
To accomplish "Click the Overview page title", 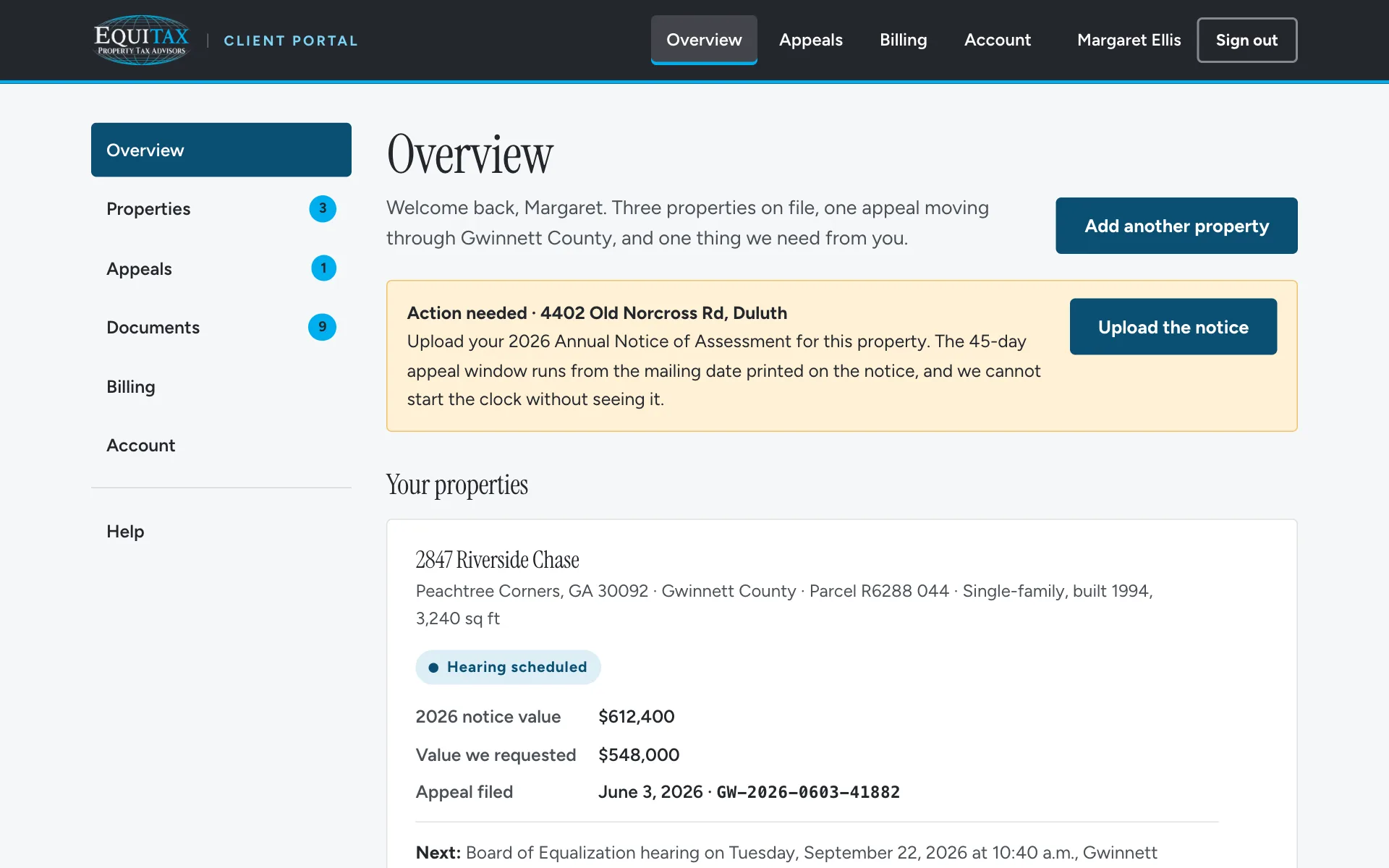I will tap(470, 154).
